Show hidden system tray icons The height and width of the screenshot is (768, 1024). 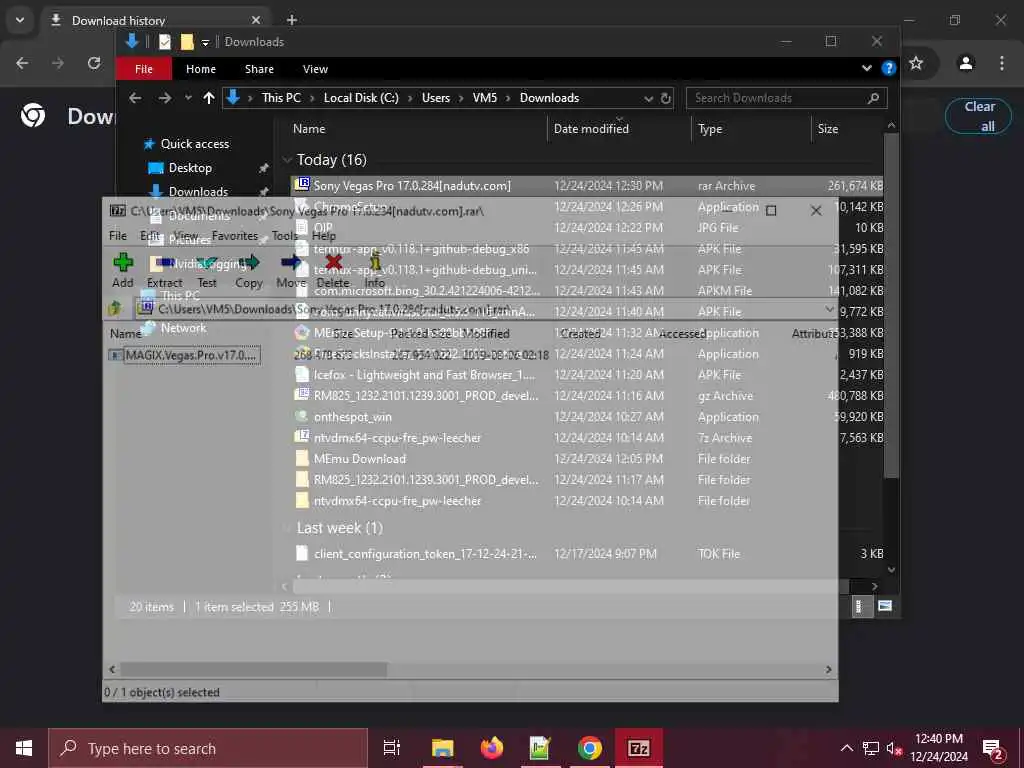pos(846,748)
